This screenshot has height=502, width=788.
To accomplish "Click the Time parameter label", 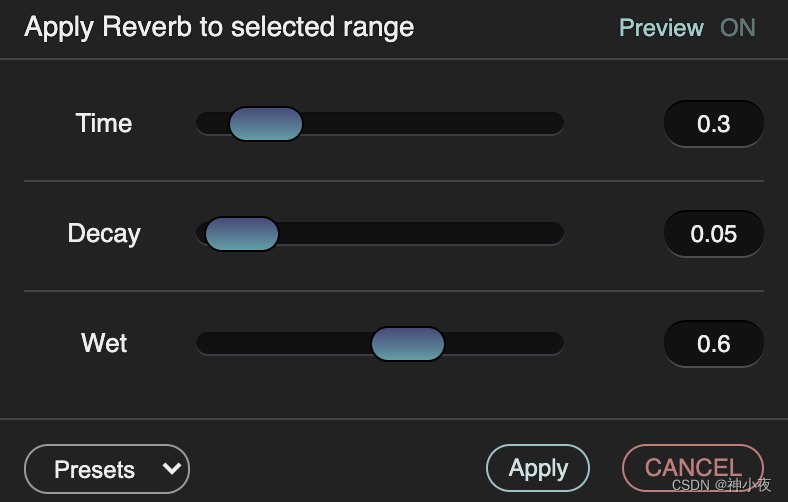I will click(x=104, y=124).
